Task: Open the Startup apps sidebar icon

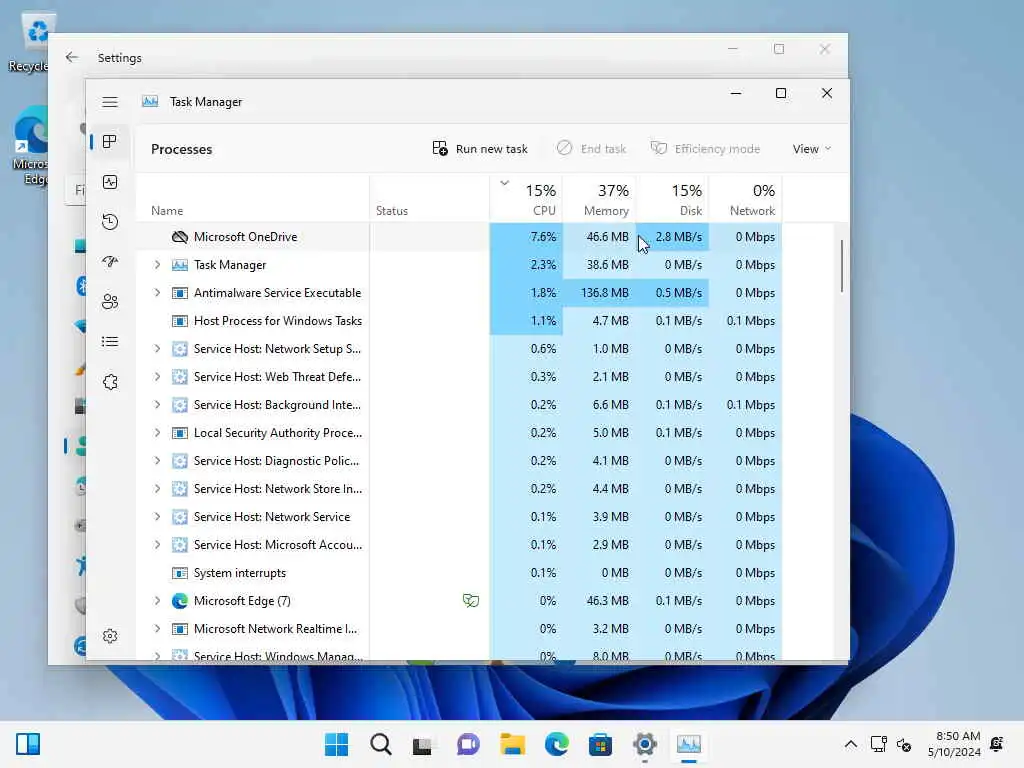Action: pyautogui.click(x=110, y=261)
